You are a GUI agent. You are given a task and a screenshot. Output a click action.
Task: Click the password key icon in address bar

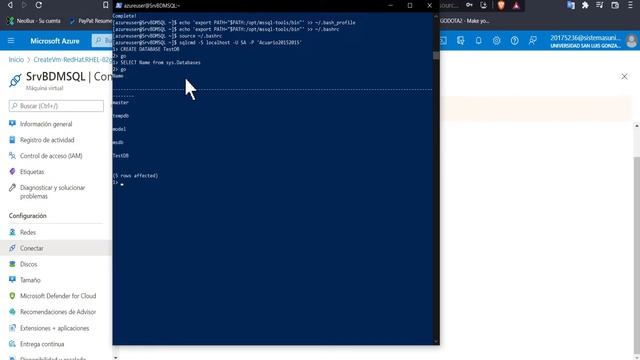(x=469, y=5)
